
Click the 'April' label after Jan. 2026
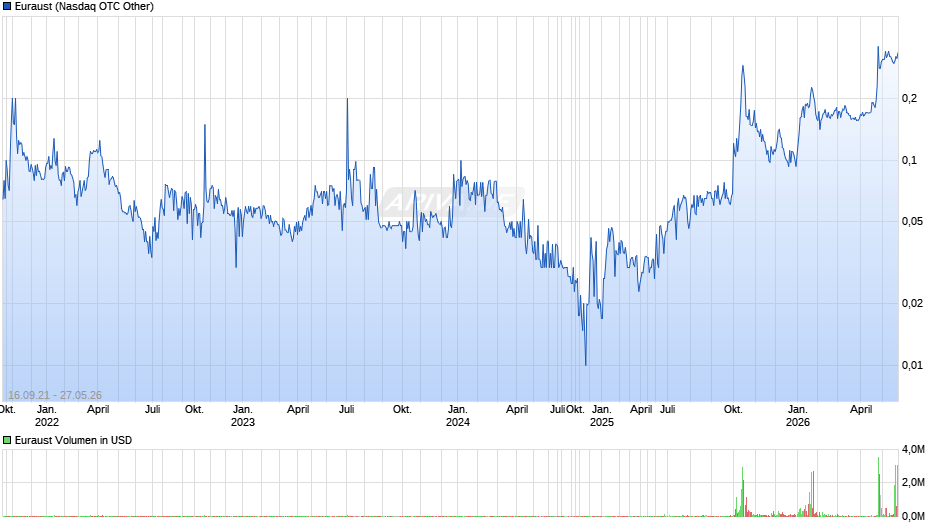(x=861, y=409)
